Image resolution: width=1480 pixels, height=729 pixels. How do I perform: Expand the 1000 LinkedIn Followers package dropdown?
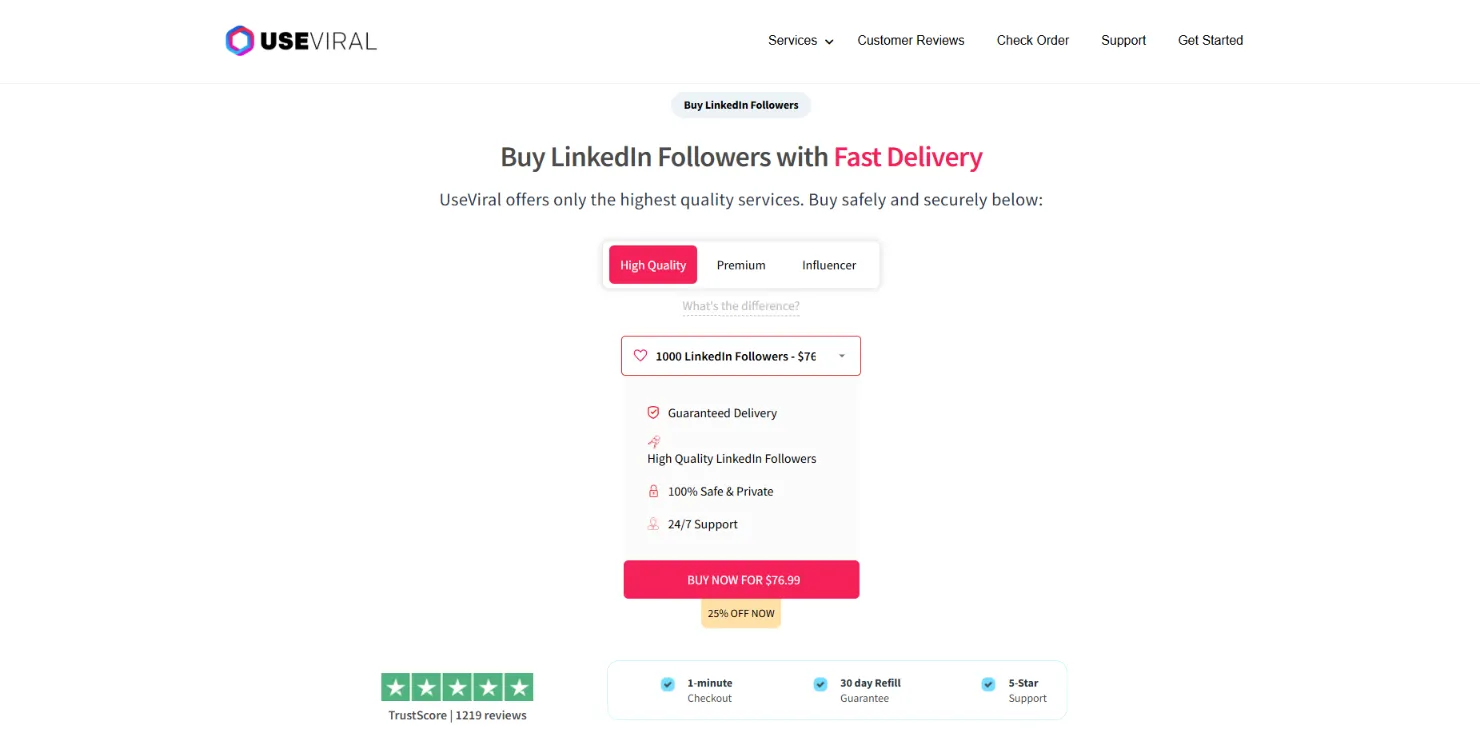point(740,355)
